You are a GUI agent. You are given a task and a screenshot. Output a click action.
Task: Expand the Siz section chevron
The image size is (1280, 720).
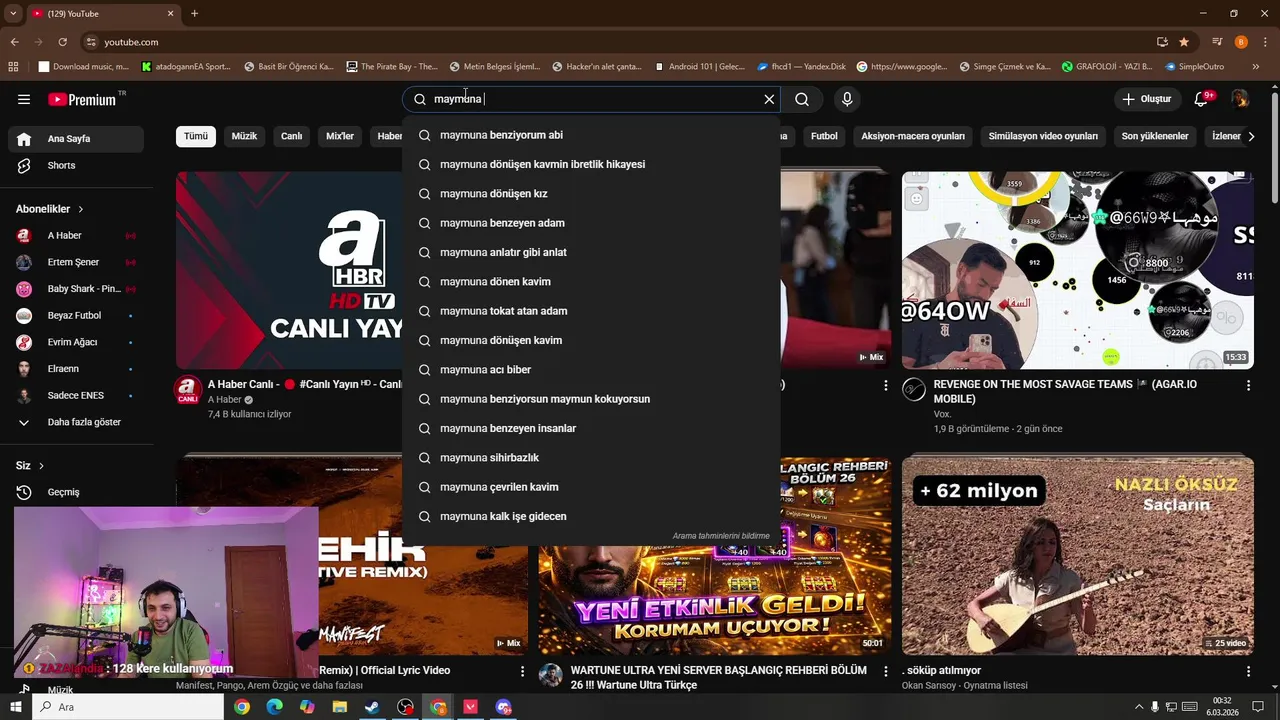click(41, 466)
